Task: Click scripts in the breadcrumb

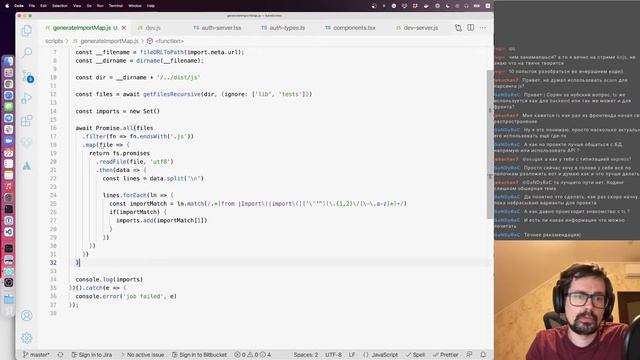Action: tap(54, 41)
